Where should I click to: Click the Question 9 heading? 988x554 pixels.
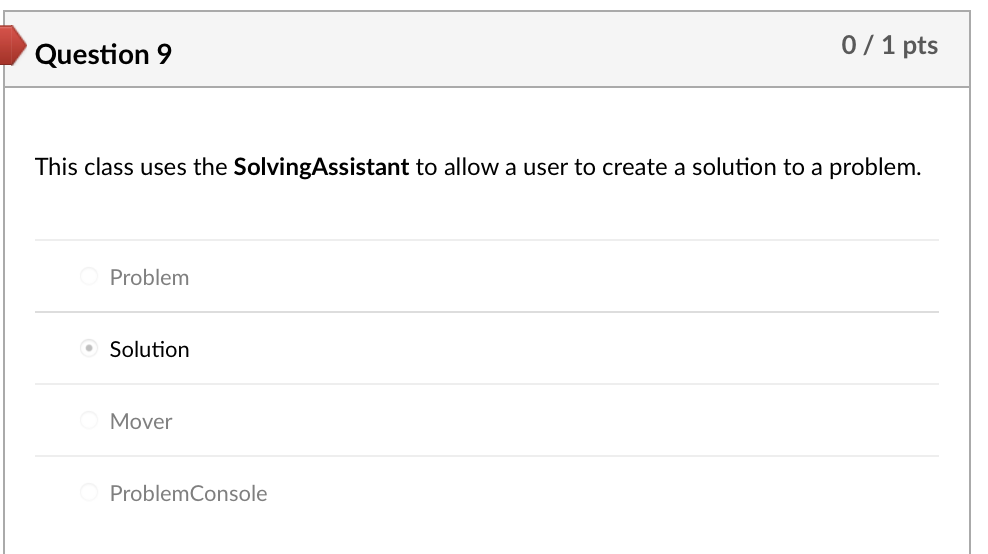(103, 54)
